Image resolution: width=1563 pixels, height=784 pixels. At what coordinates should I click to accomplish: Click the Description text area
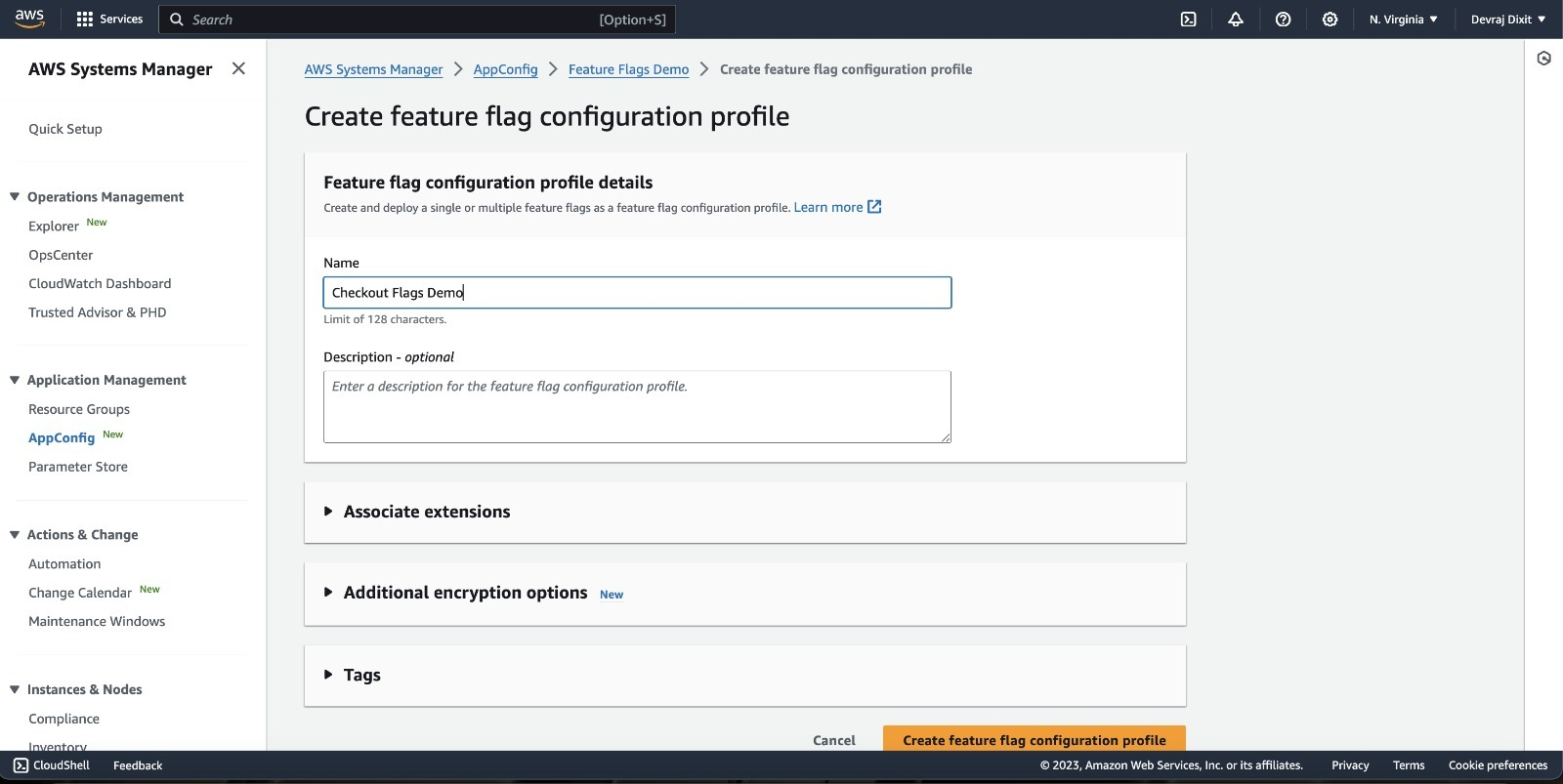coord(637,406)
